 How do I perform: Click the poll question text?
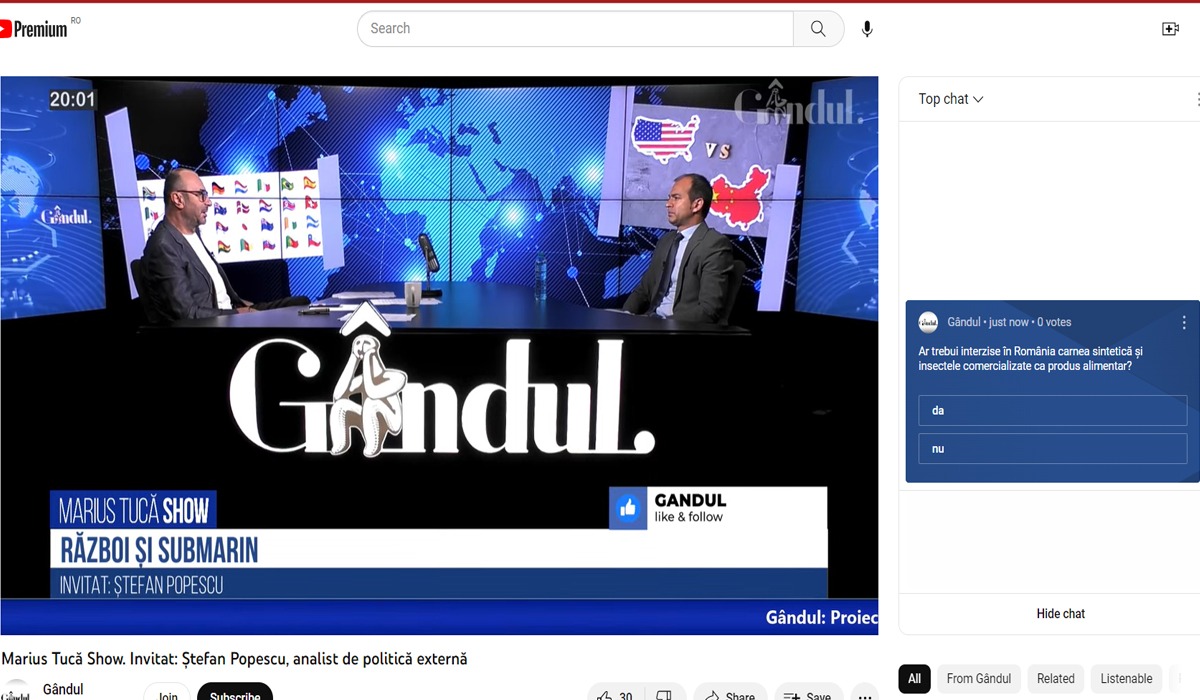click(x=1030, y=359)
